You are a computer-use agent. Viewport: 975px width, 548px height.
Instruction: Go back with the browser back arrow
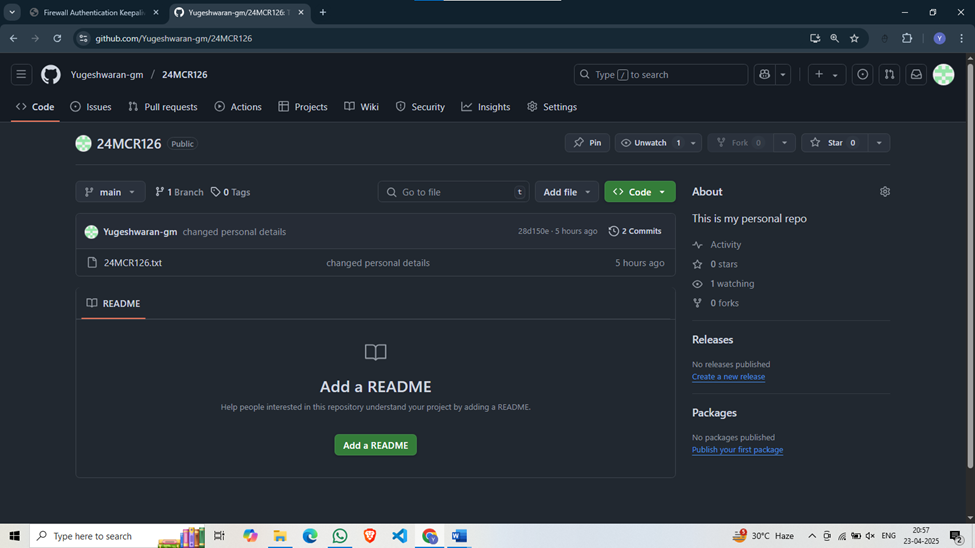pos(14,39)
